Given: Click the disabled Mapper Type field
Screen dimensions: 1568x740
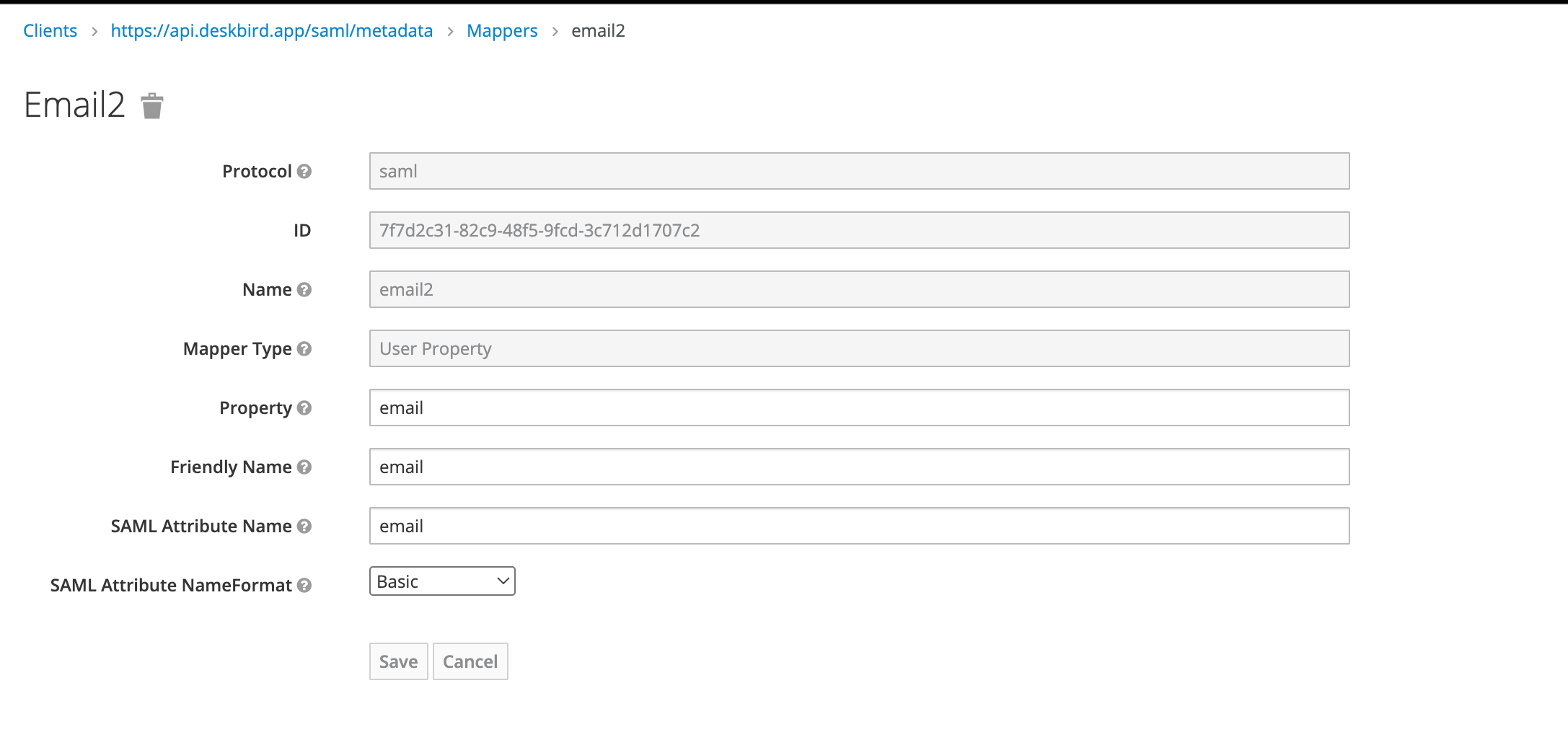Looking at the screenshot, I should [859, 348].
